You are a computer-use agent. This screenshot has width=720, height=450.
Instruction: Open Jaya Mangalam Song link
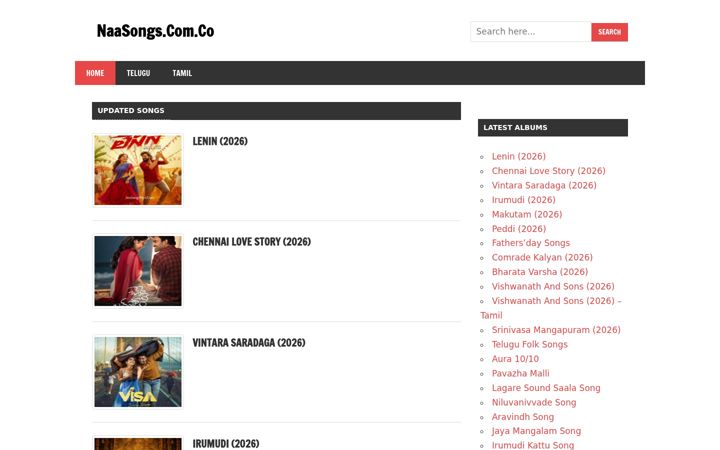point(536,431)
